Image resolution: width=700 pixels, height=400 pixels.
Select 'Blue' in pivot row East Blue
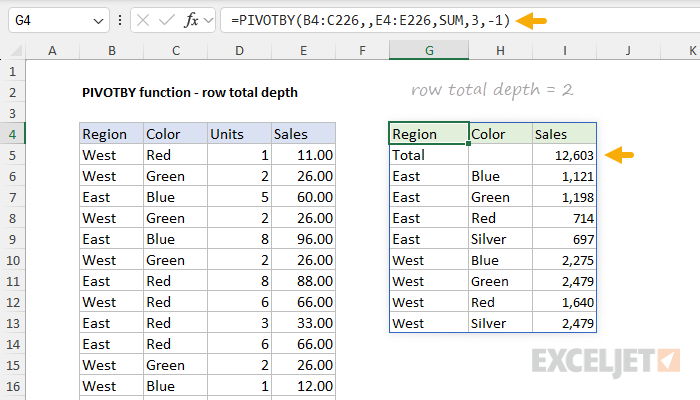pyautogui.click(x=500, y=176)
